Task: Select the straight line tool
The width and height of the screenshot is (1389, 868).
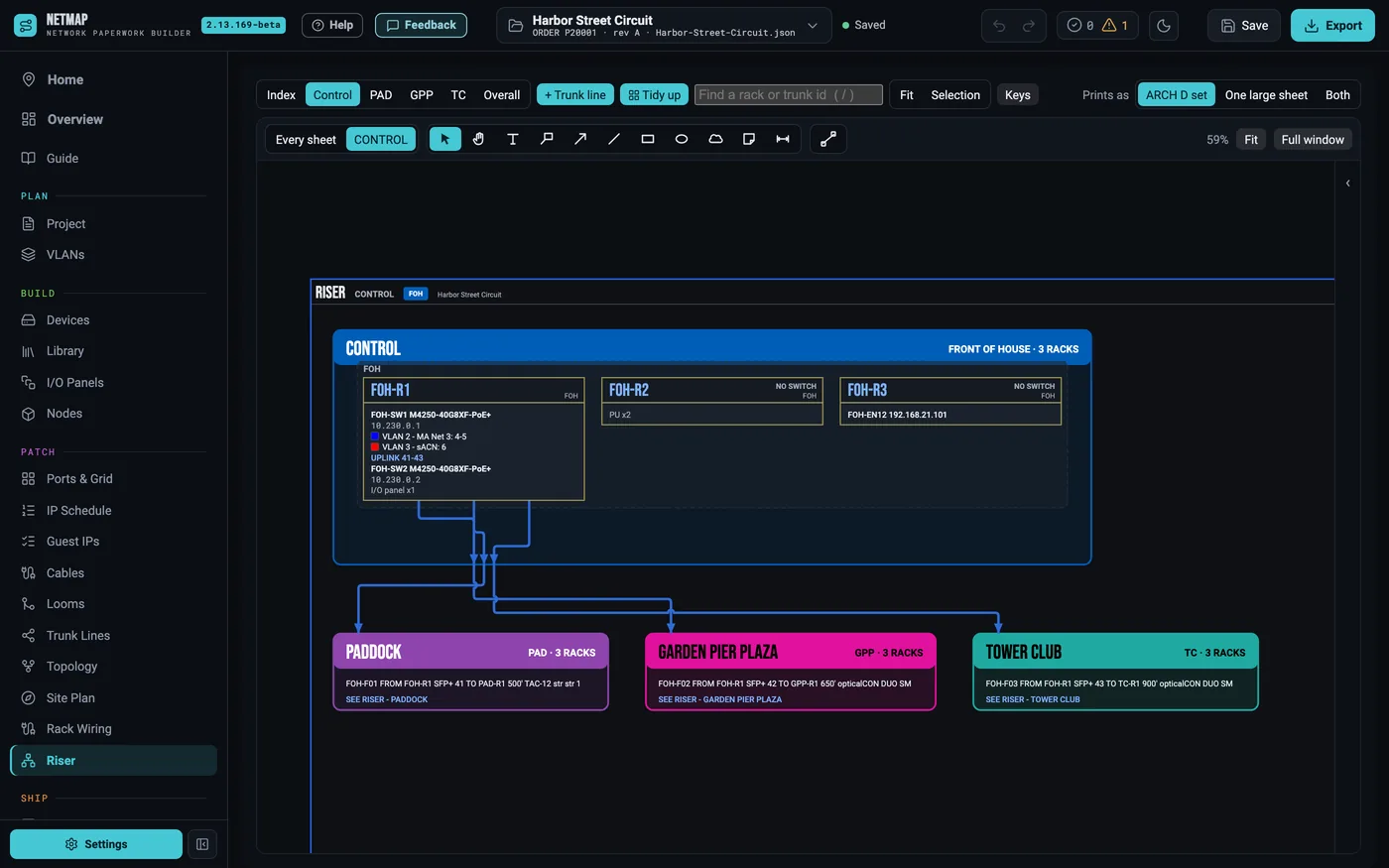Action: [x=613, y=140]
